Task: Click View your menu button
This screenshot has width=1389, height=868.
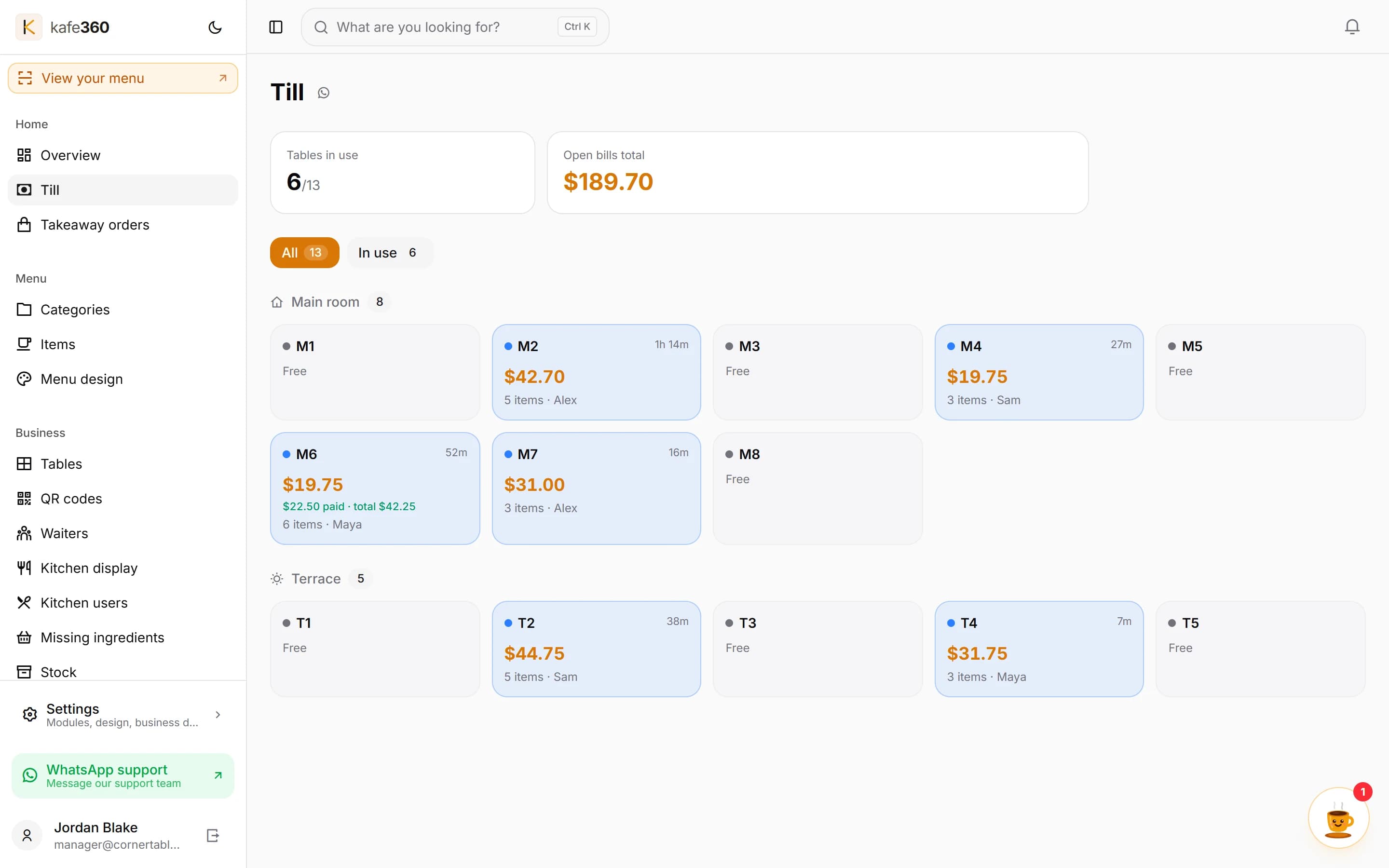Action: point(123,78)
